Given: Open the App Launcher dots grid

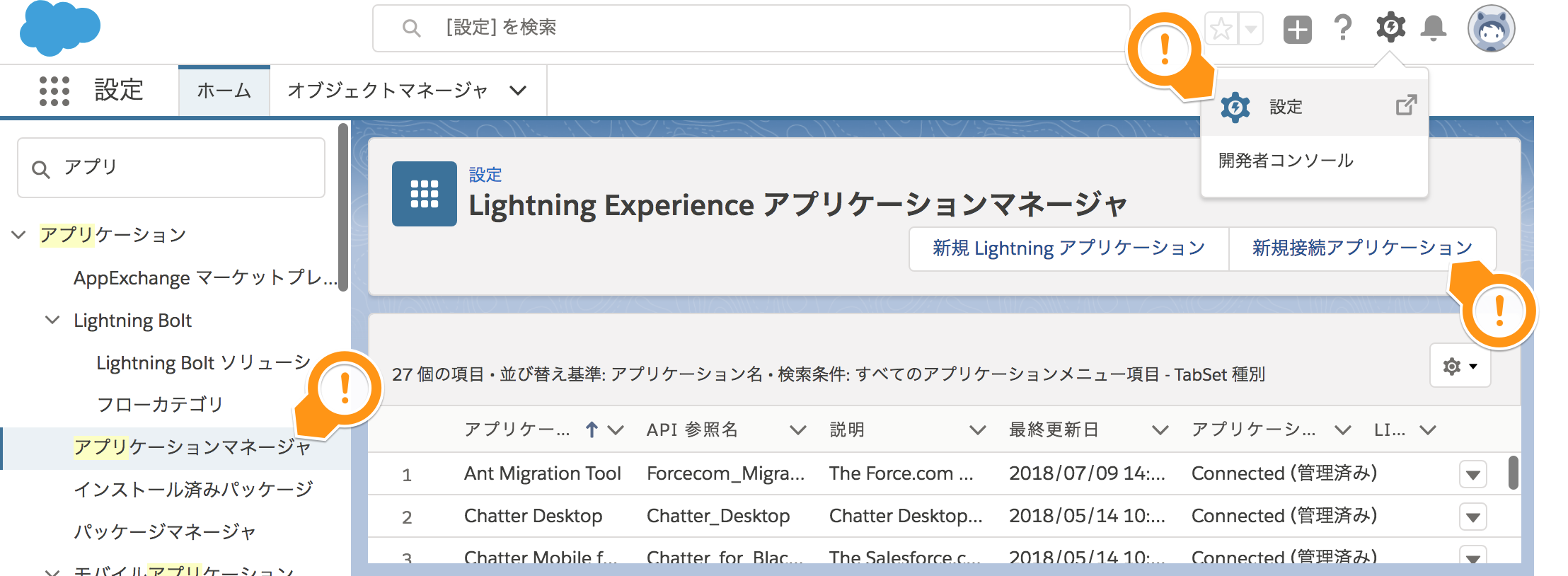Looking at the screenshot, I should click(54, 91).
